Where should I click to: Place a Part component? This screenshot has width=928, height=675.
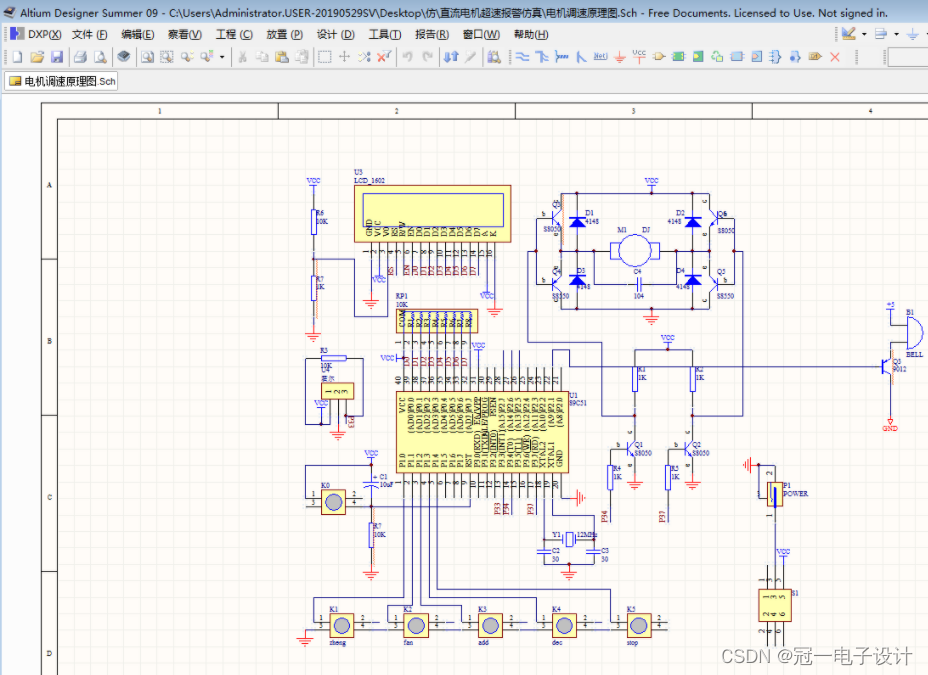coord(659,57)
